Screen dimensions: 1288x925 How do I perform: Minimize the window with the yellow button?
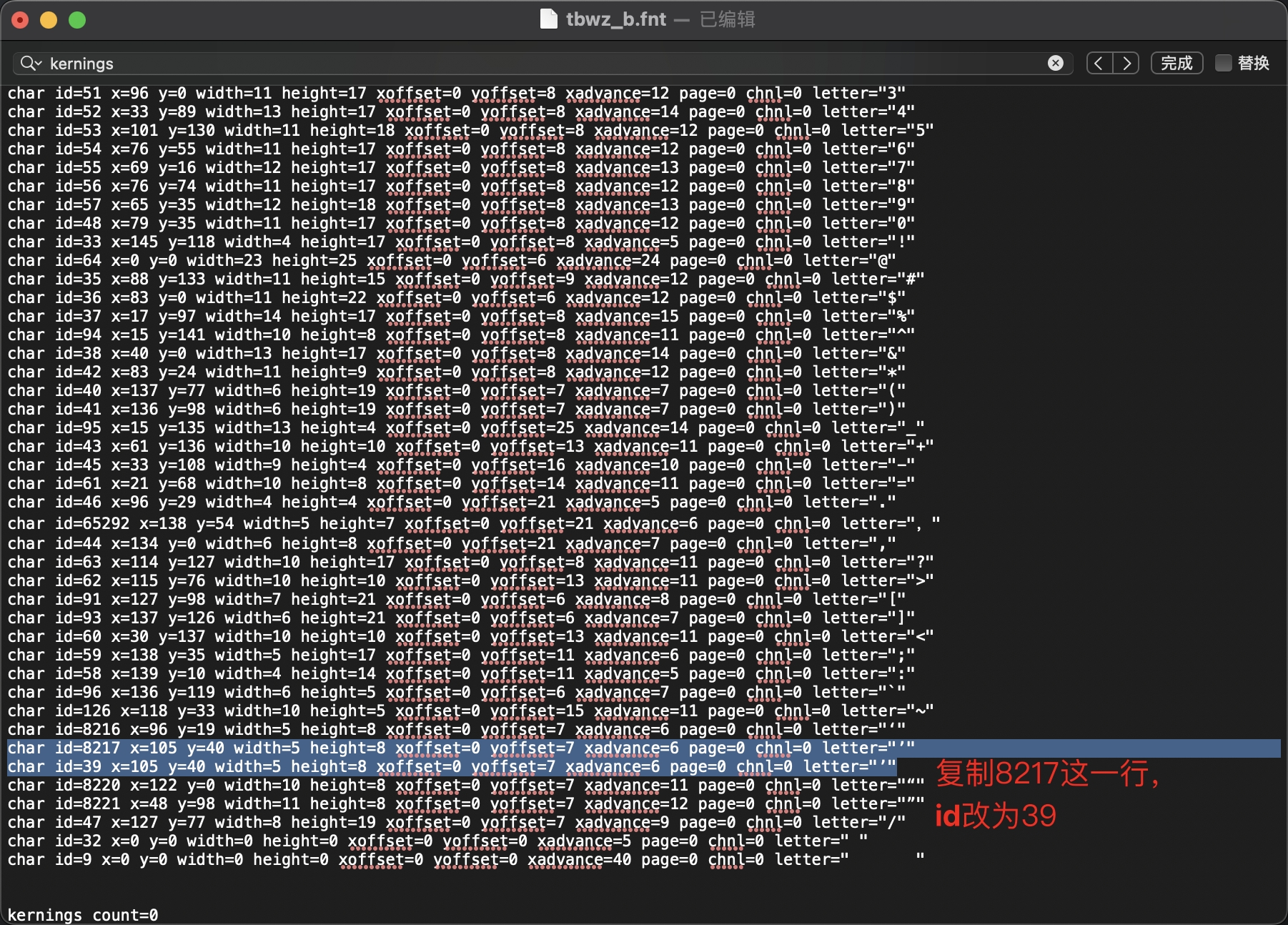click(49, 20)
